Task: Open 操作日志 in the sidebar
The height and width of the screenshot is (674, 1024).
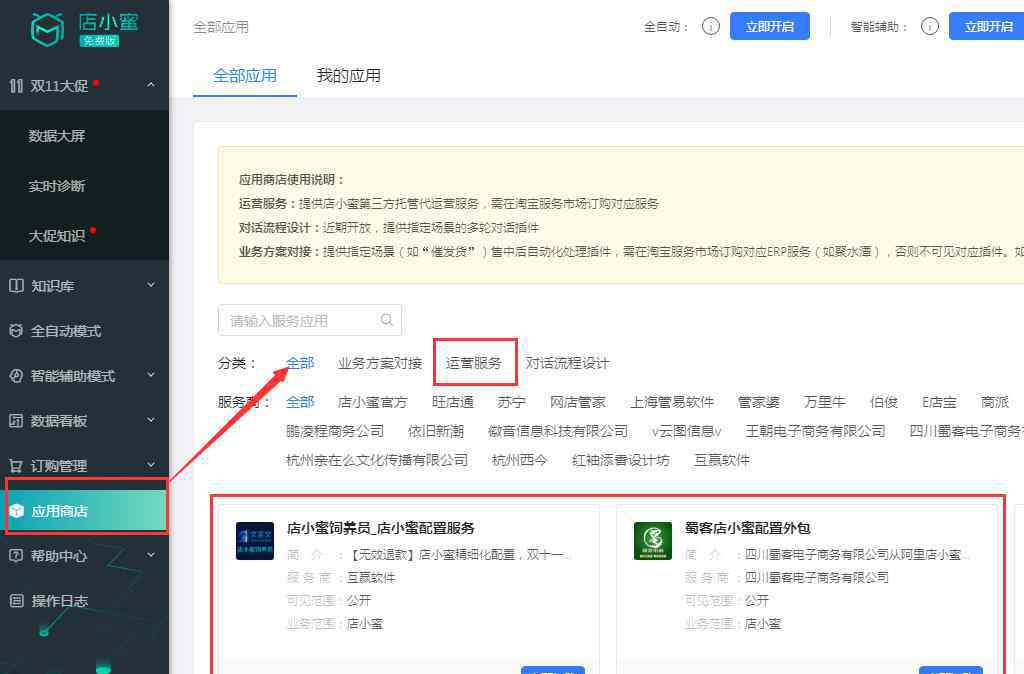Action: (59, 601)
